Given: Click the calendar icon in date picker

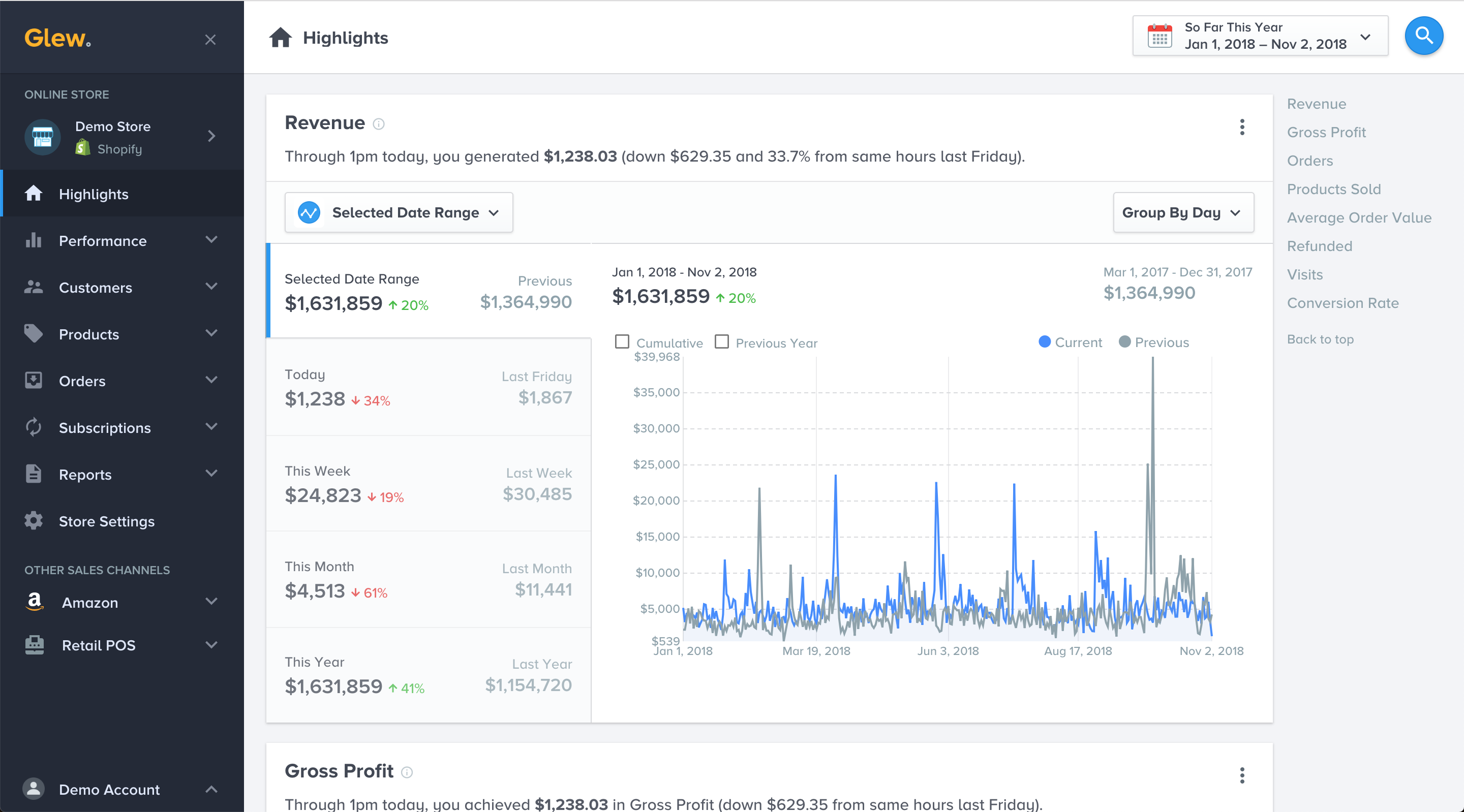Looking at the screenshot, I should click(1160, 36).
